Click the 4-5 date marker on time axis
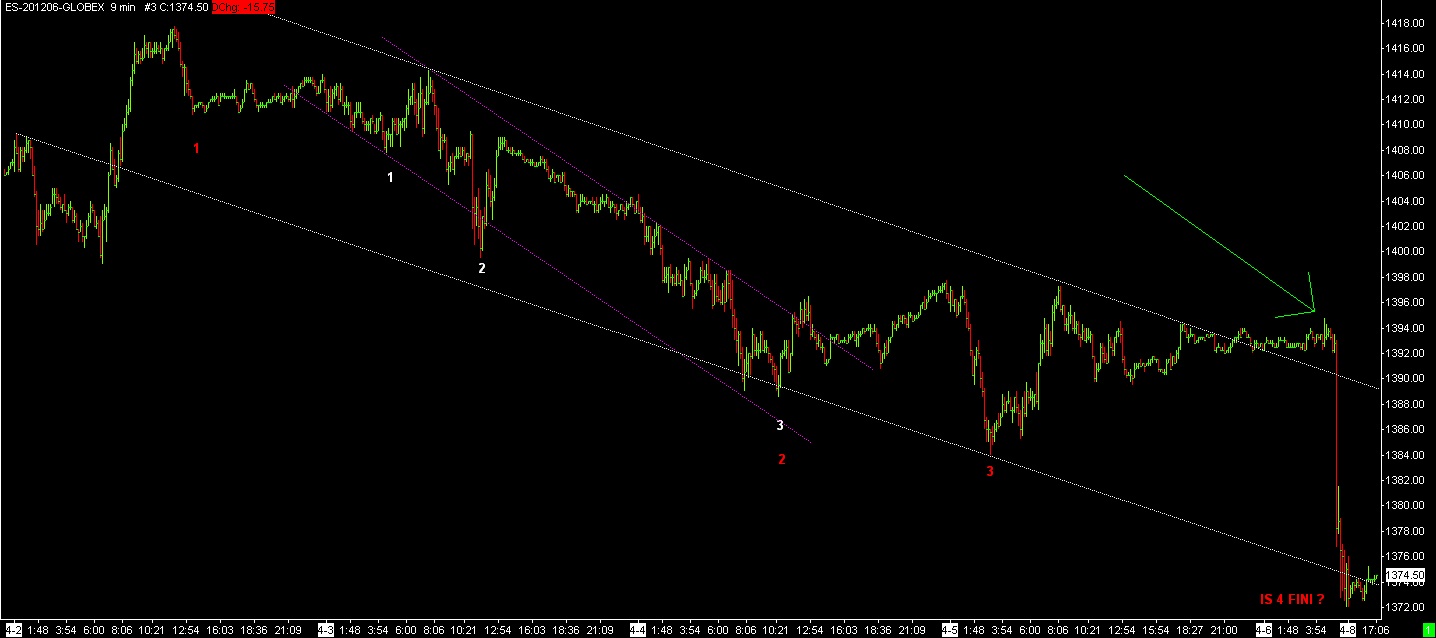The image size is (1436, 638). [951, 631]
